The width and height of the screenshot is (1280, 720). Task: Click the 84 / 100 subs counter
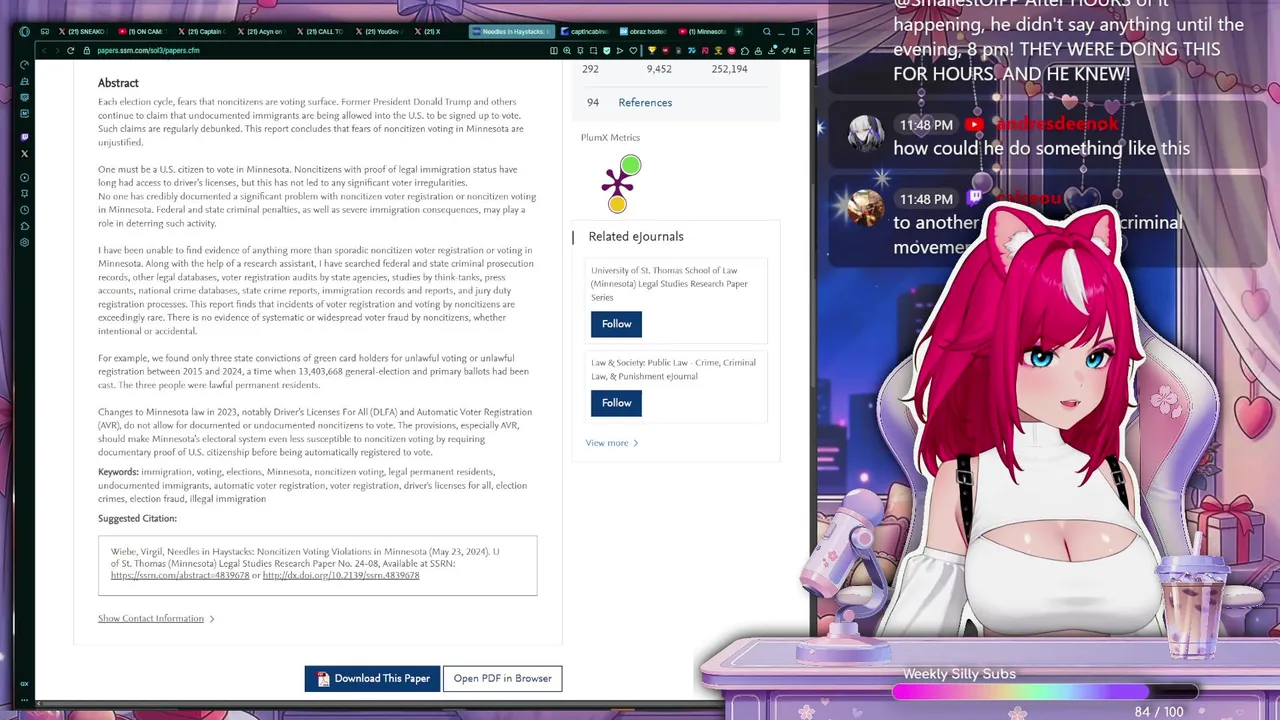[1159, 712]
